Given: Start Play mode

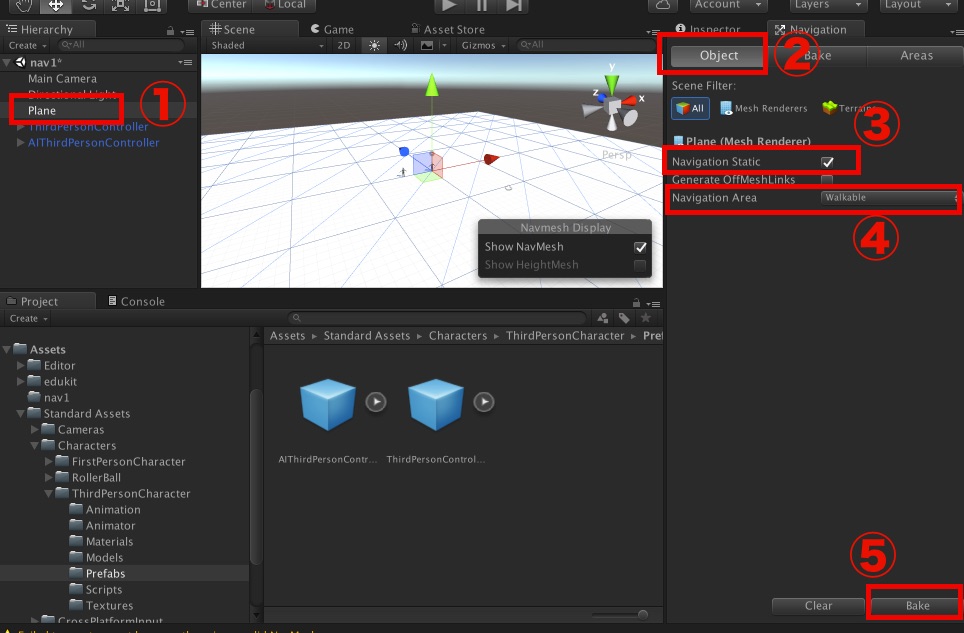Looking at the screenshot, I should pos(449,6).
